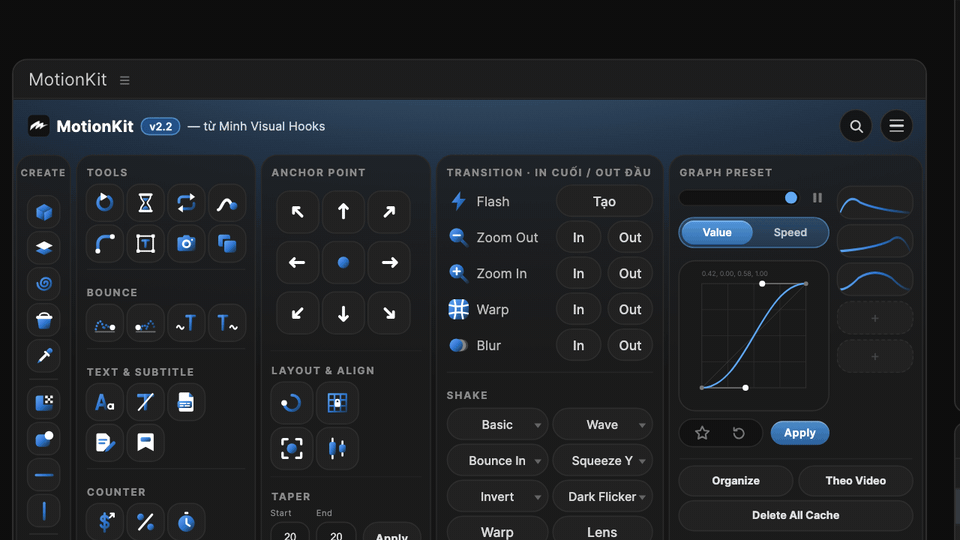
Task: Open the header hamburger menu button
Action: tap(896, 126)
